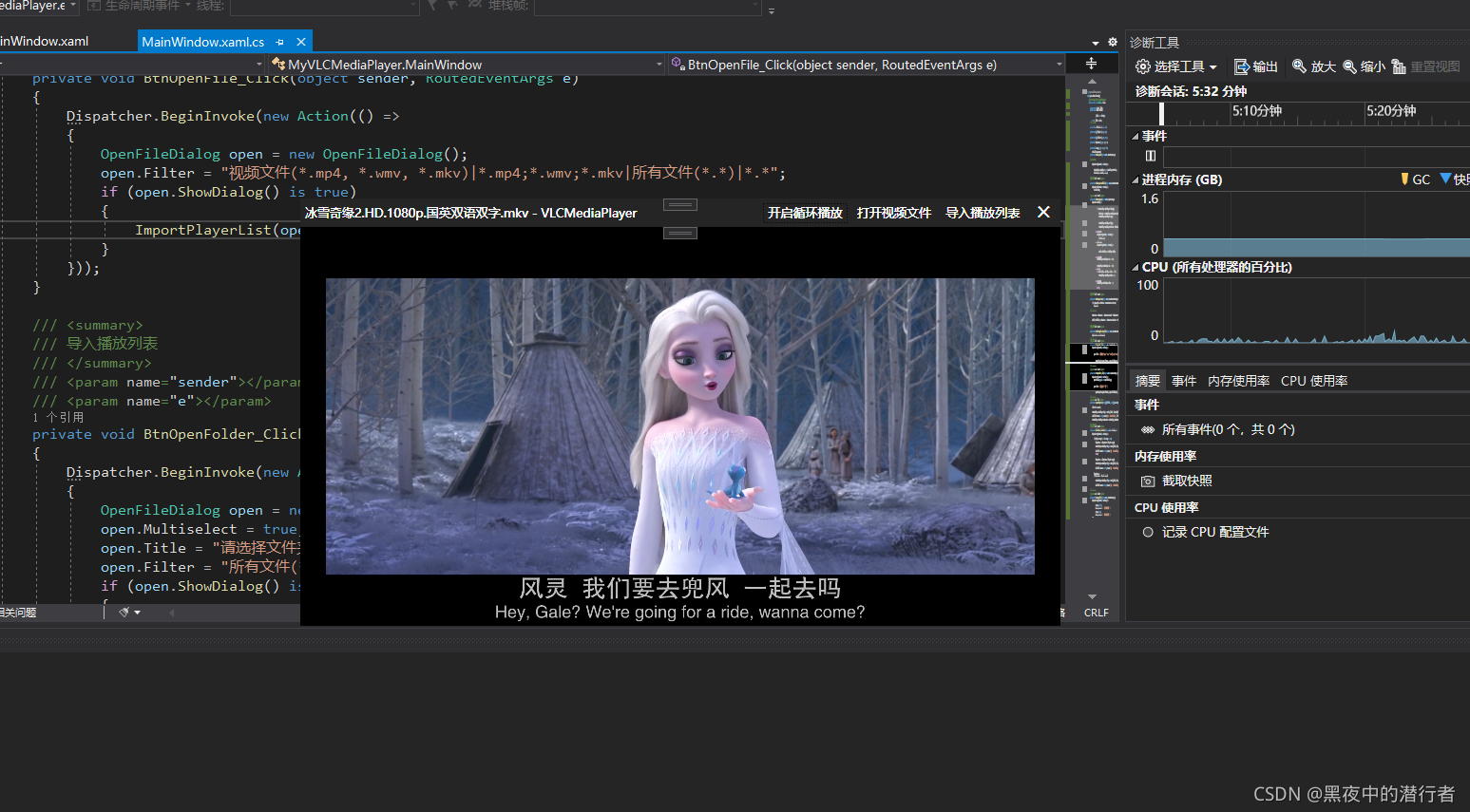Click the horizontal scrollbar left arrow
This screenshot has width=1470, height=812.
172,613
